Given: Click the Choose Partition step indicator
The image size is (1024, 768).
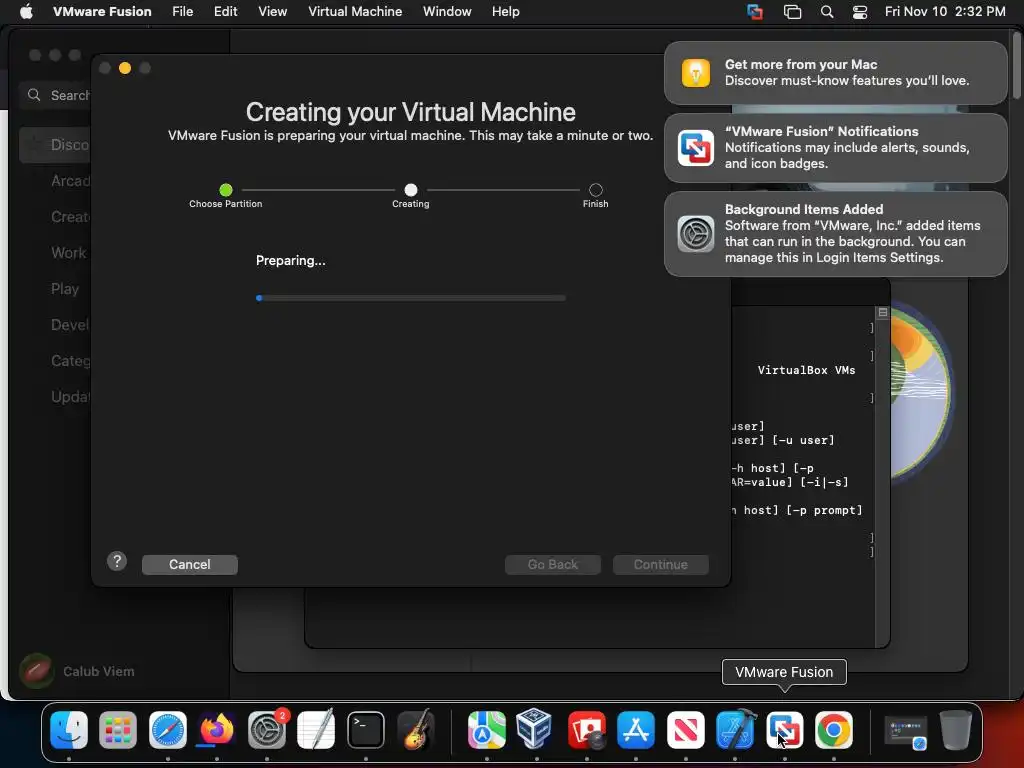Looking at the screenshot, I should tap(226, 190).
